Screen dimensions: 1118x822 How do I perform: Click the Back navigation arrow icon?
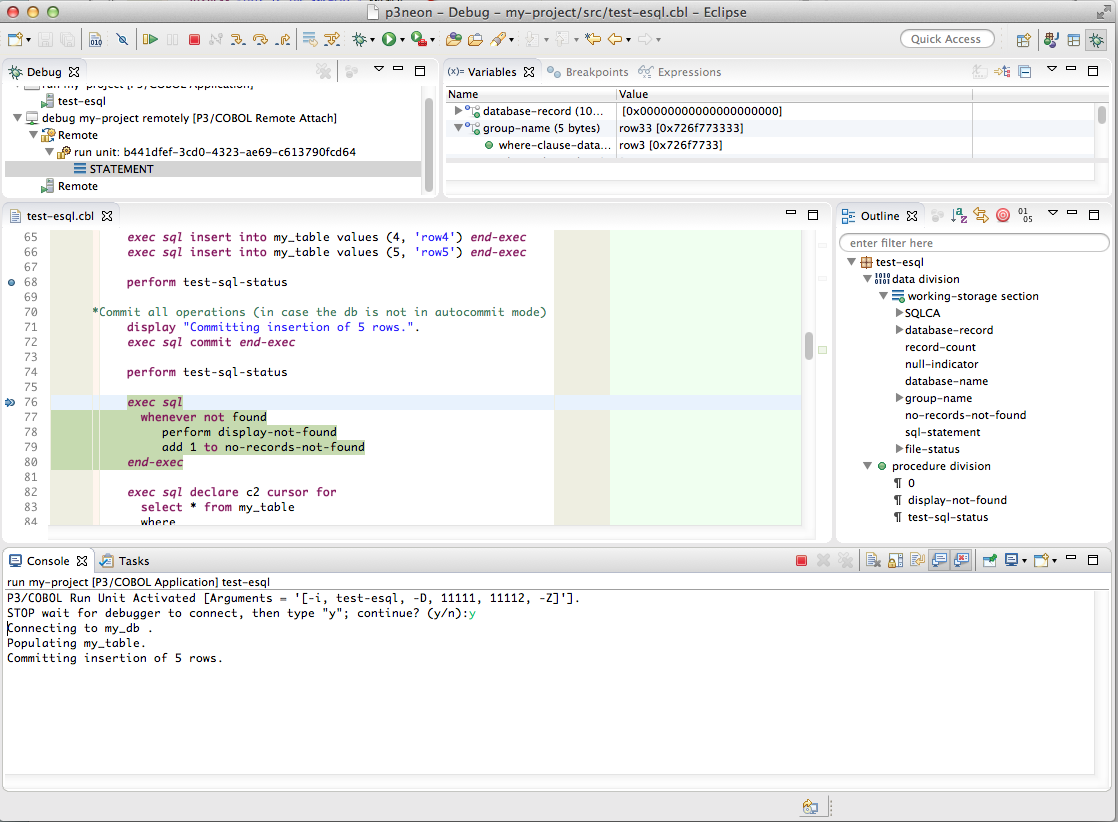[x=615, y=39]
